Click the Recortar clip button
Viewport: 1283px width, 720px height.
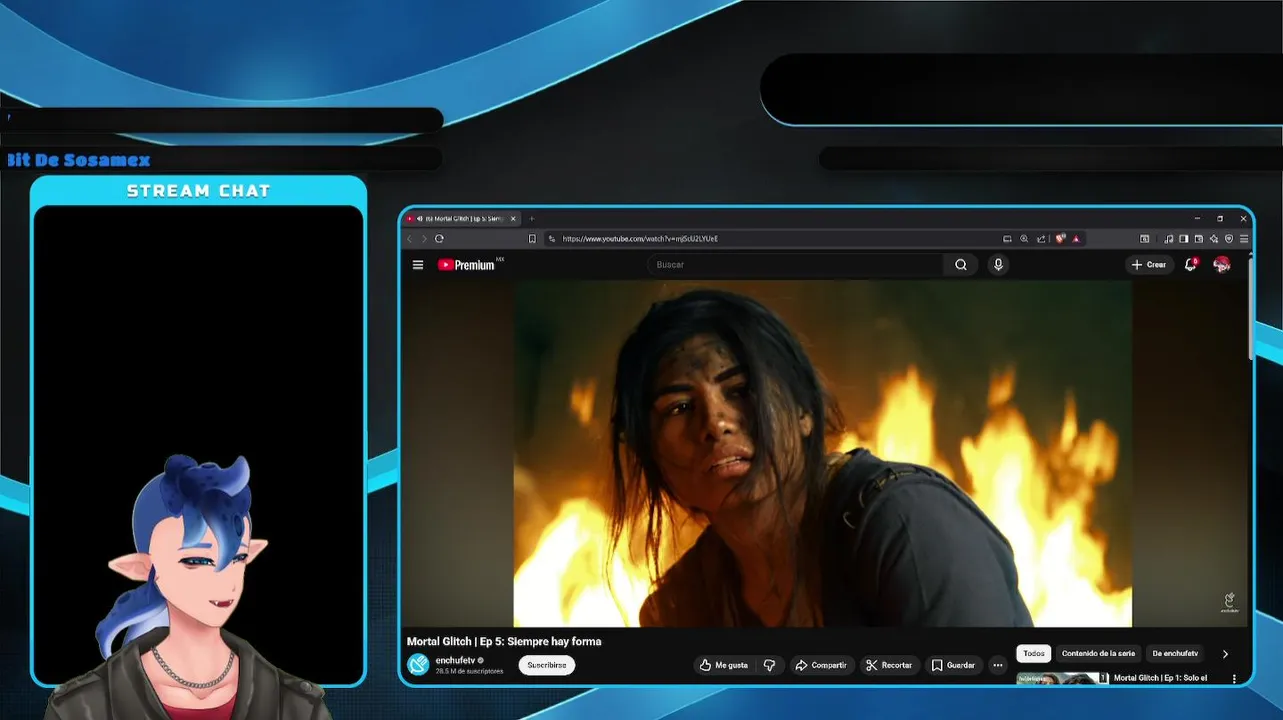pos(889,665)
